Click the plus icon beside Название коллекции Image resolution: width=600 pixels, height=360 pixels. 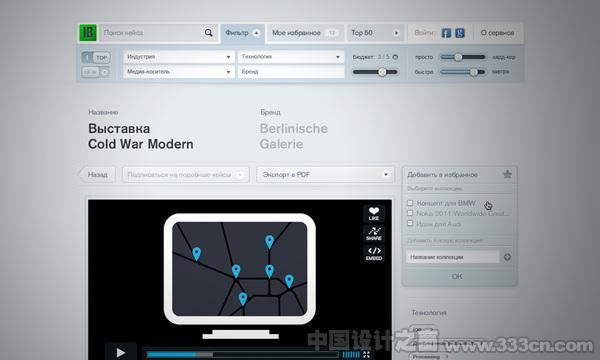[507, 257]
